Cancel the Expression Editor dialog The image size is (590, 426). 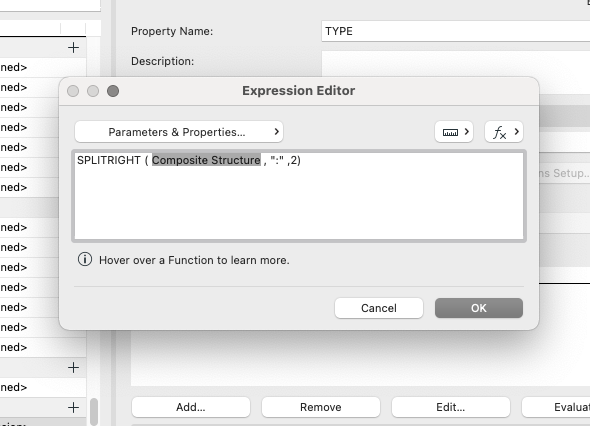coord(379,308)
